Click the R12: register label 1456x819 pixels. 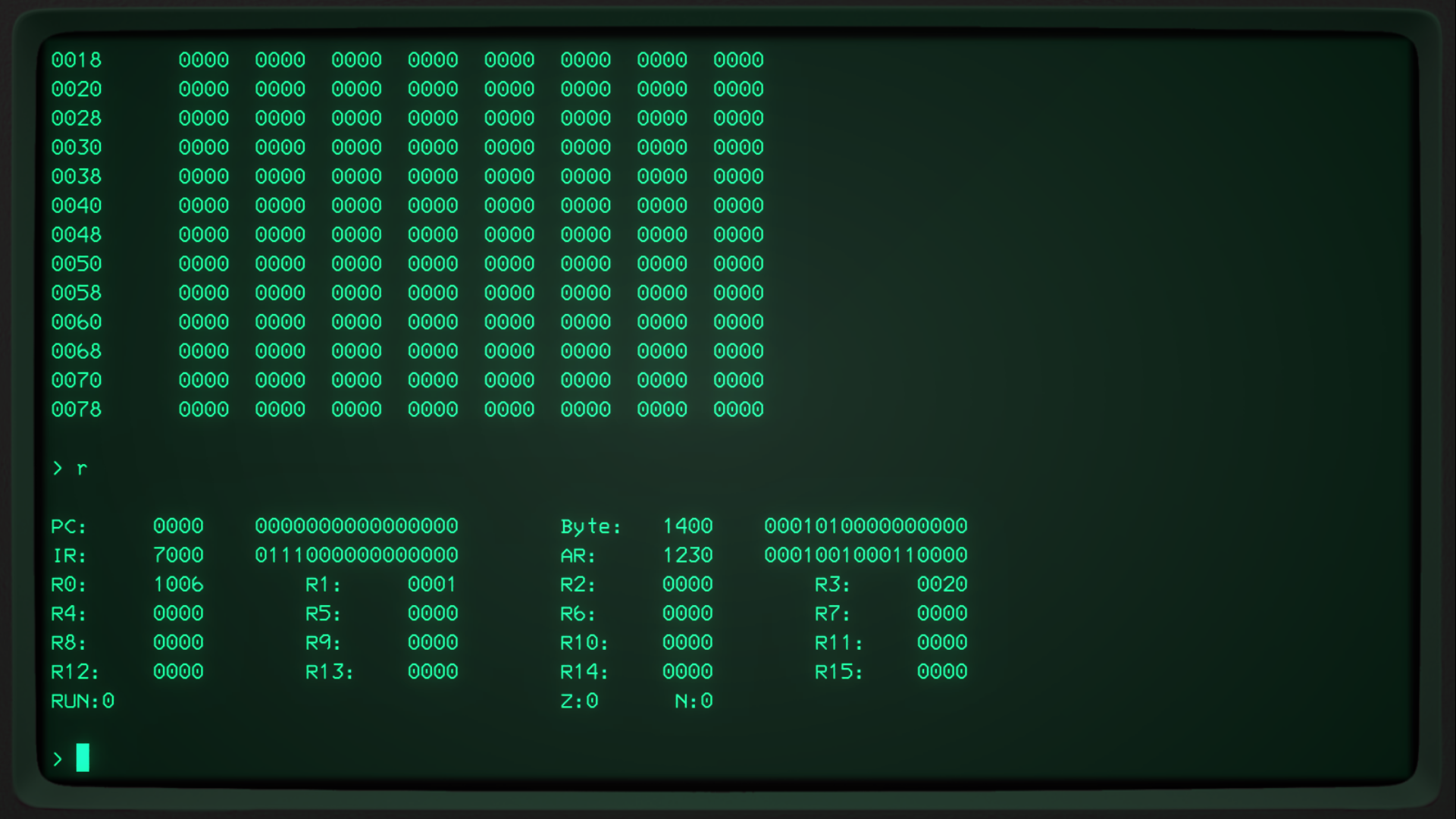[x=75, y=672]
